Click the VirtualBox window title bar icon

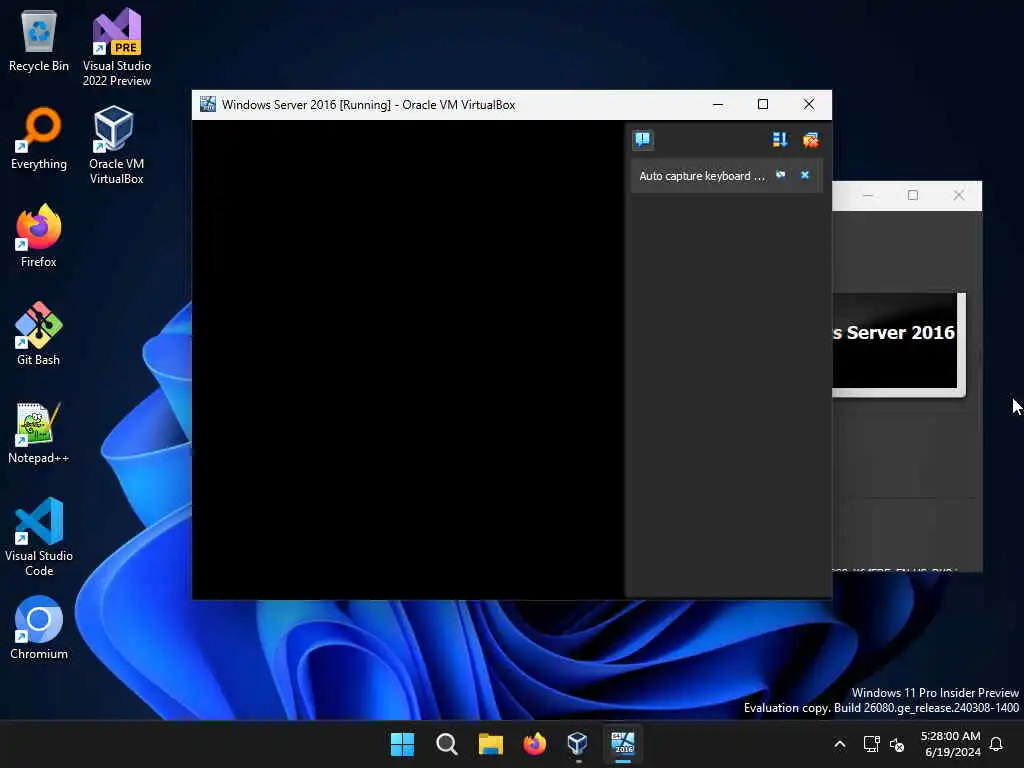coord(208,104)
